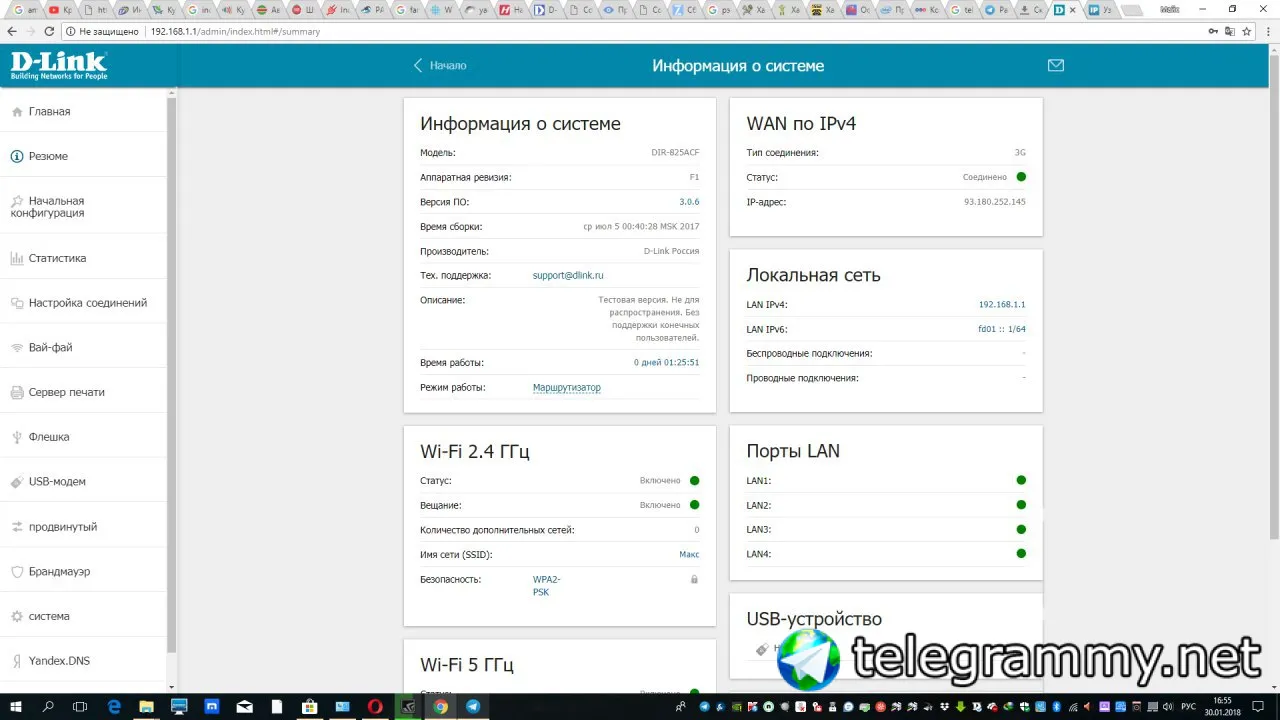Click the WPA2-PSK security link
The height and width of the screenshot is (720, 1280).
point(547,586)
